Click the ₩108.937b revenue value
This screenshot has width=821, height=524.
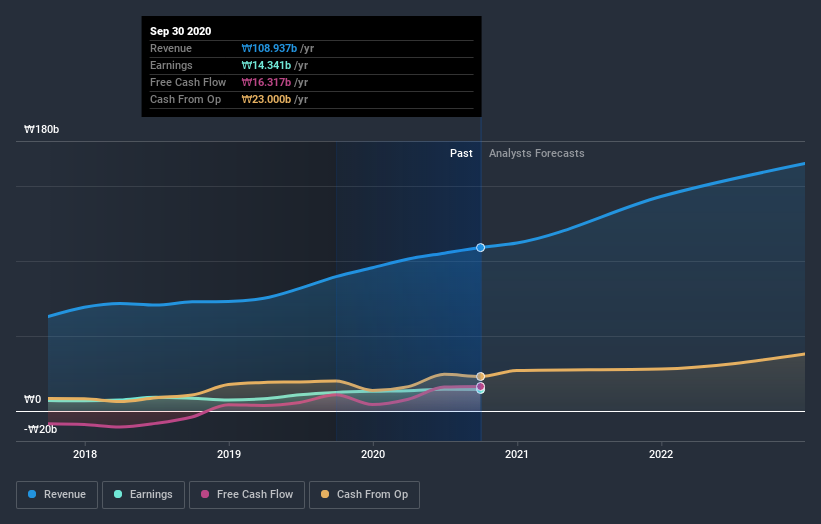click(x=269, y=48)
